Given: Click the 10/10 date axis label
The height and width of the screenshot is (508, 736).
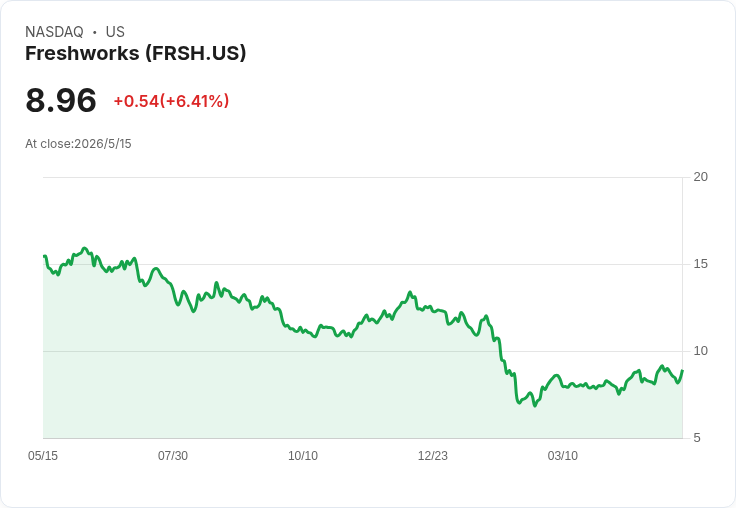Looking at the screenshot, I should tap(303, 455).
